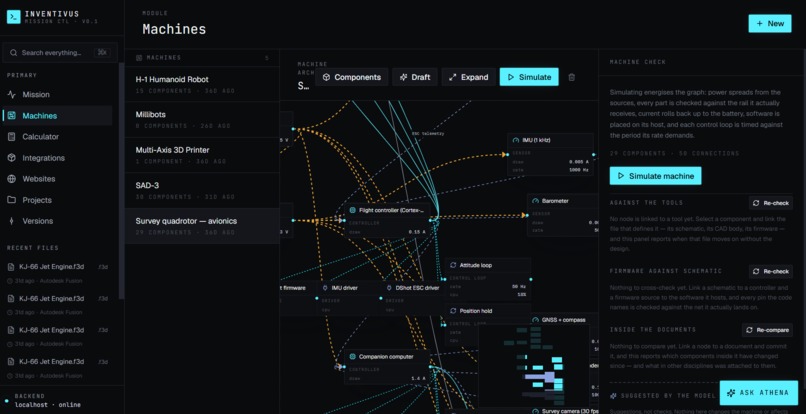Select the Millibots machine
806x414 pixels.
pyautogui.click(x=202, y=119)
